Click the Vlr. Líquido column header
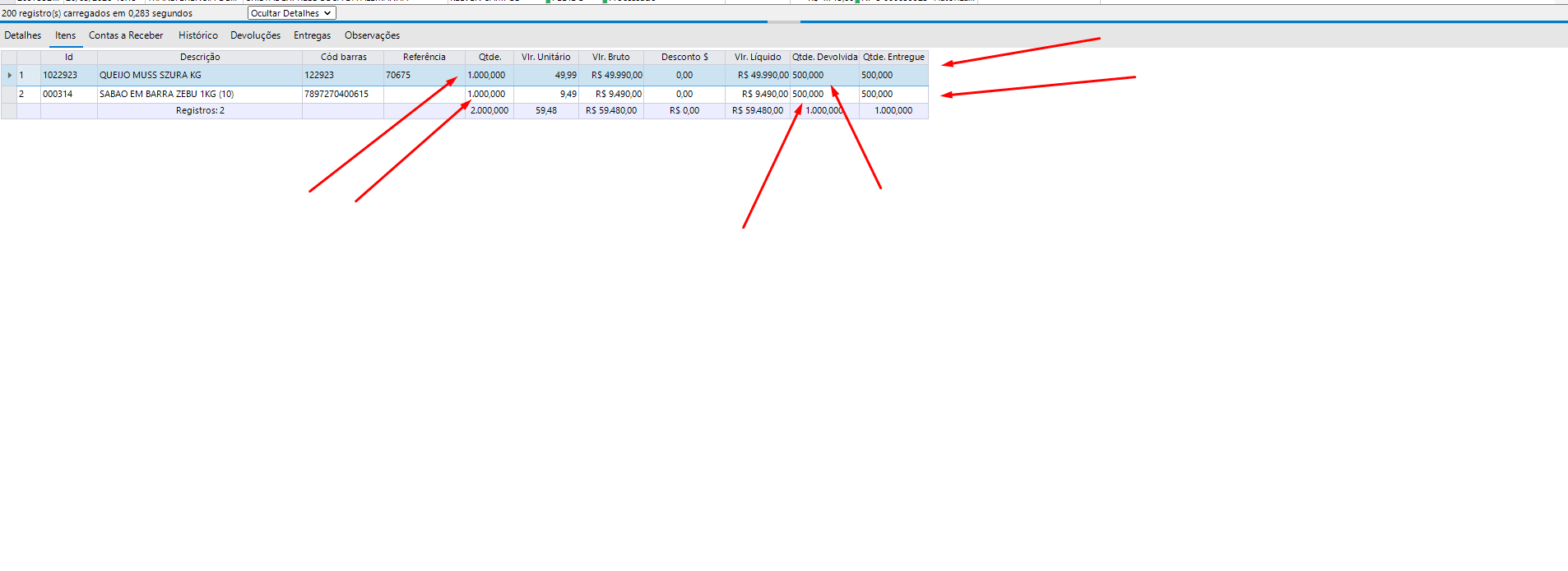This screenshot has height=571, width=1568. point(758,57)
